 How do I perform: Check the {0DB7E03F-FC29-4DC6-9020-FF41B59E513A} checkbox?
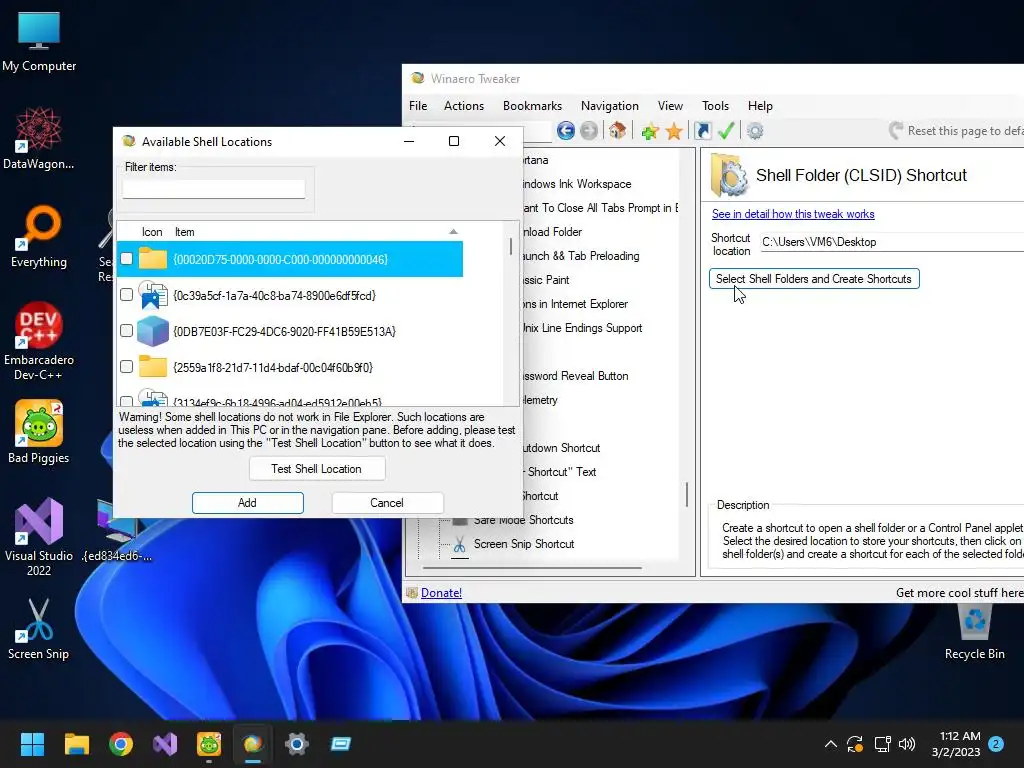tap(127, 330)
